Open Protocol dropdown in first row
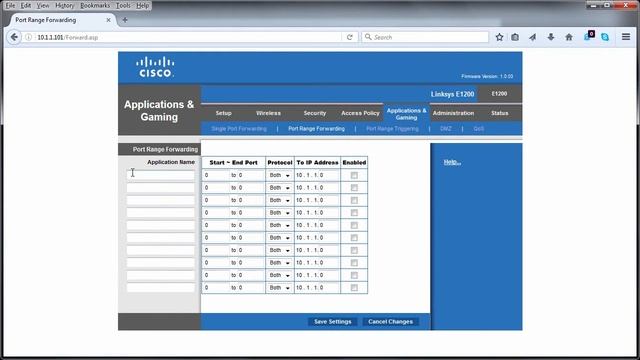Screen dimensions: 640x360 279,175
